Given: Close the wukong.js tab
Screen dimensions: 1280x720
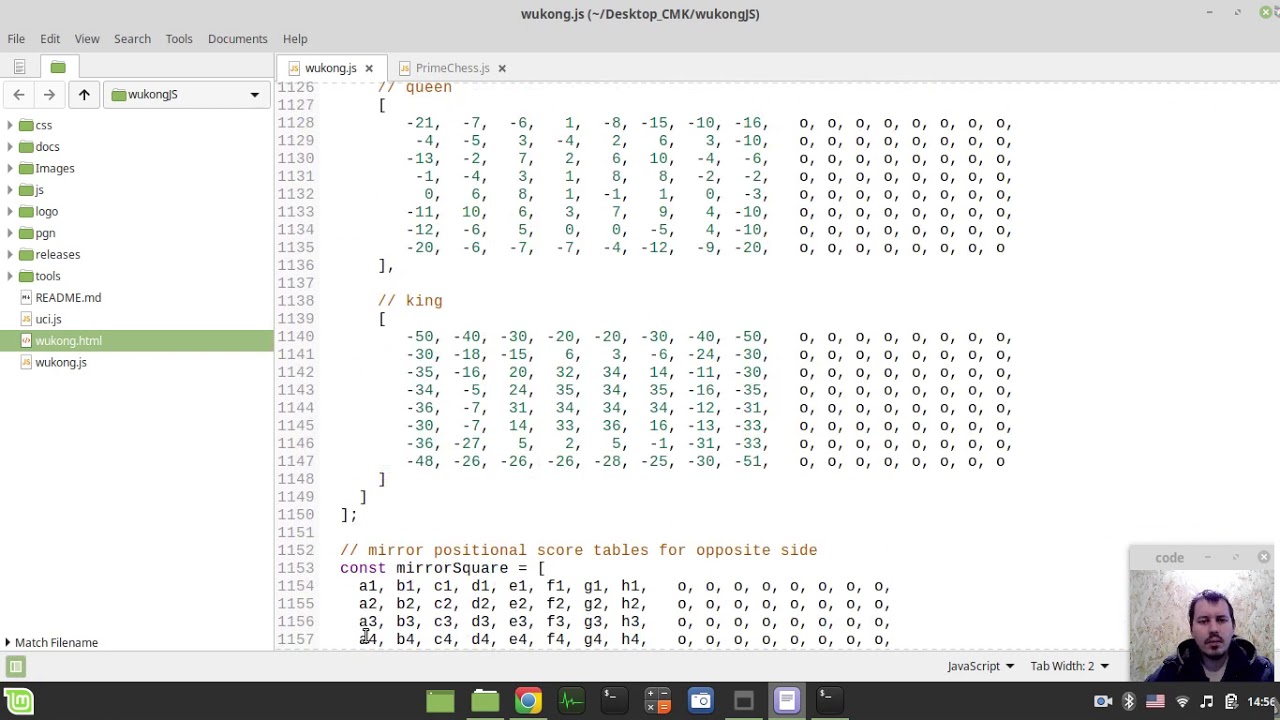Looking at the screenshot, I should pos(369,68).
